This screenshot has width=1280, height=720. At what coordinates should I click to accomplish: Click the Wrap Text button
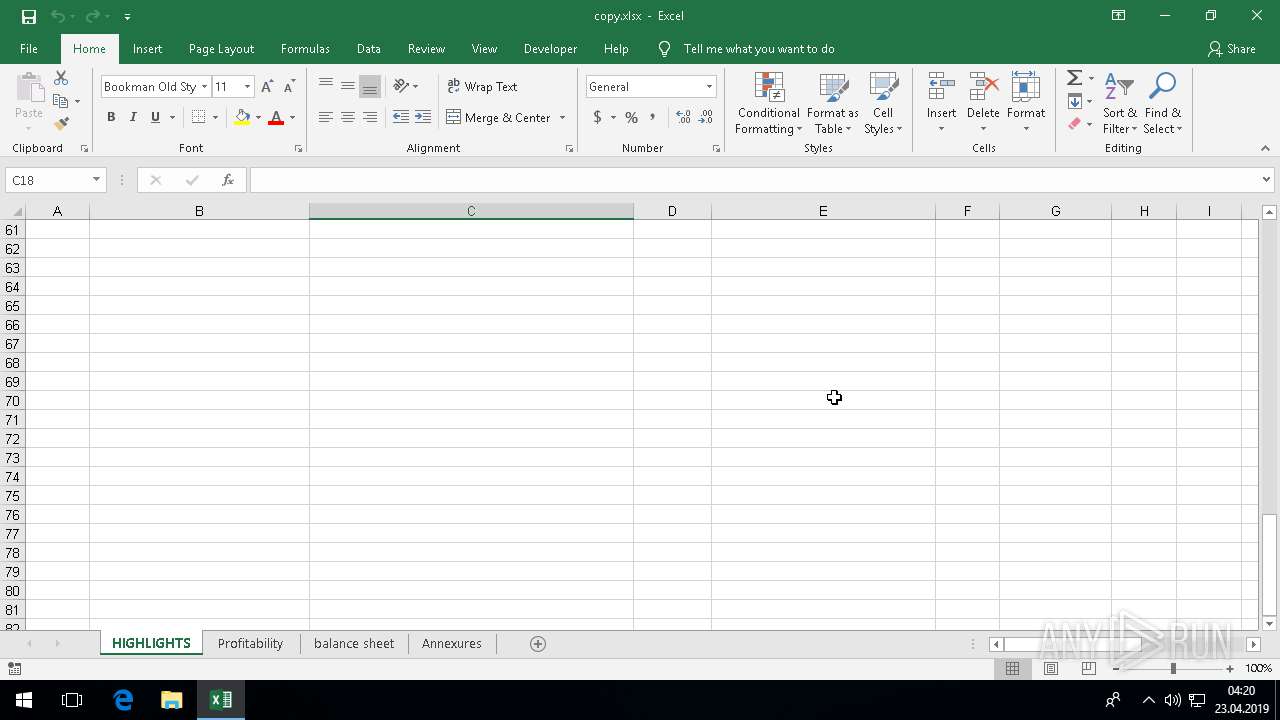482,86
